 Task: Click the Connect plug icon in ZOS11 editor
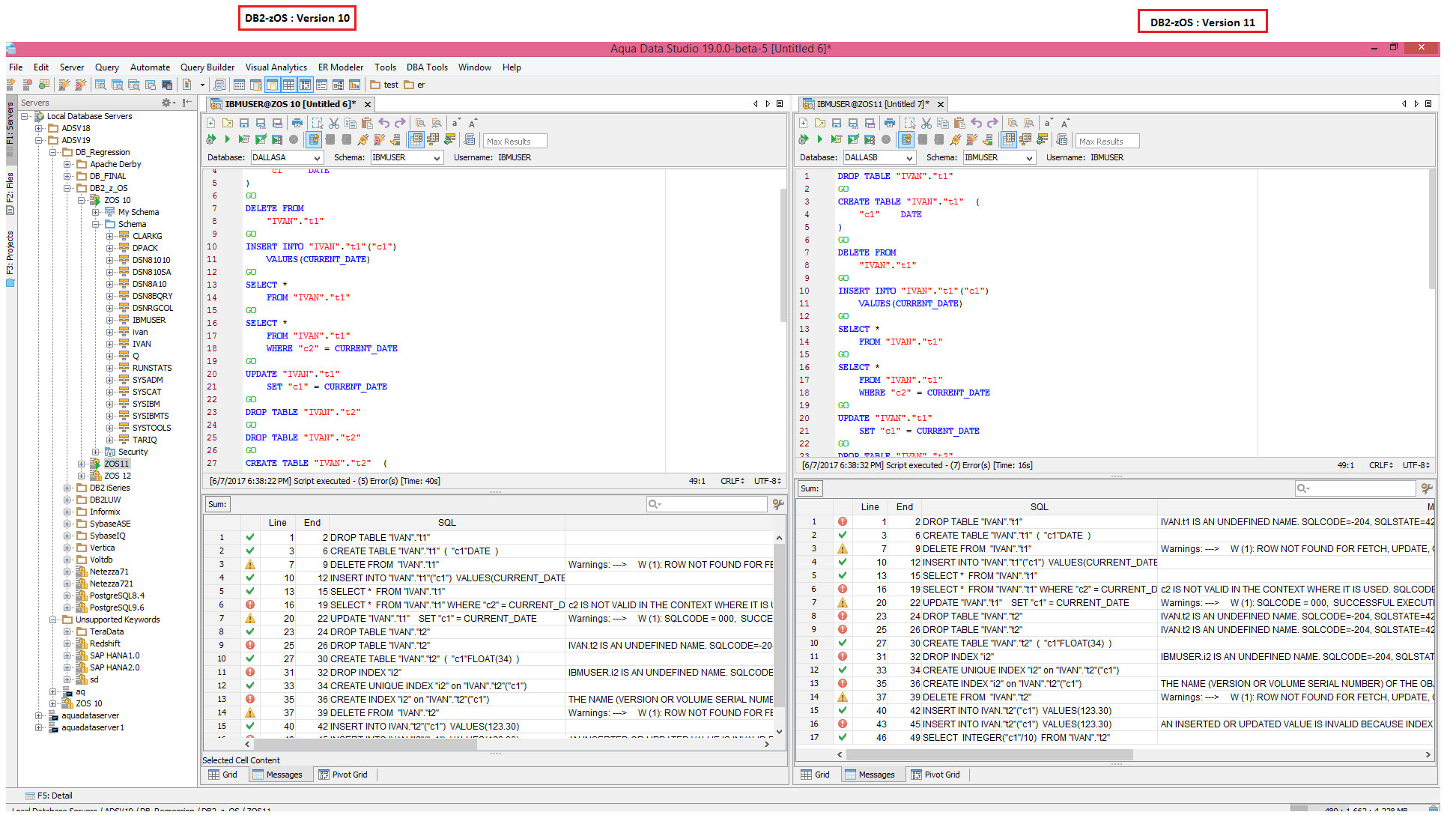point(956,139)
